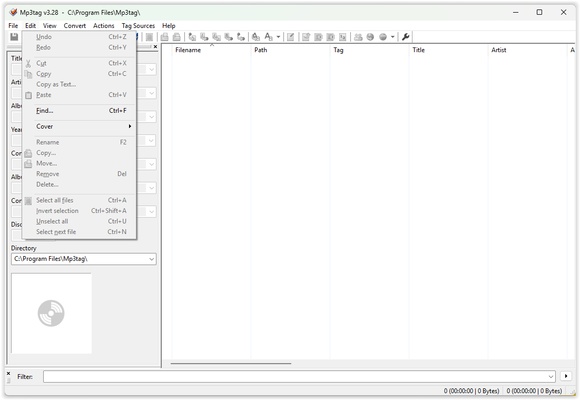The height and width of the screenshot is (400, 580).
Task: Click the Actions (Quick) toolbar icon
Action: [269, 37]
